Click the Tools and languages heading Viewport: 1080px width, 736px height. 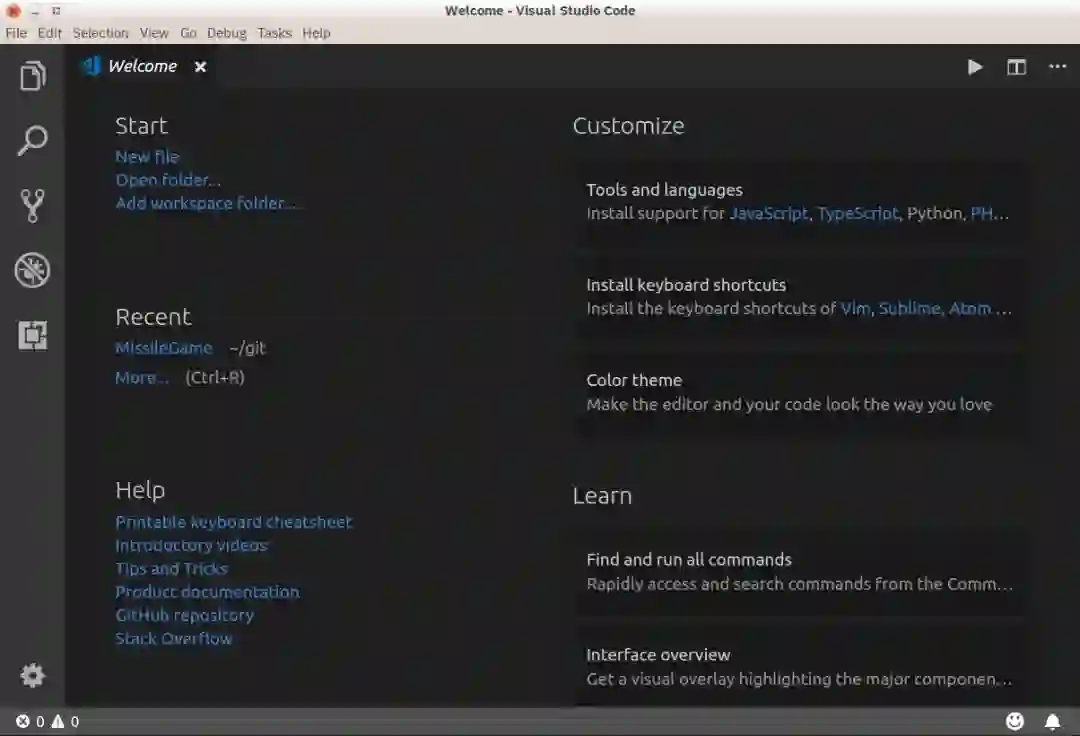(x=664, y=190)
